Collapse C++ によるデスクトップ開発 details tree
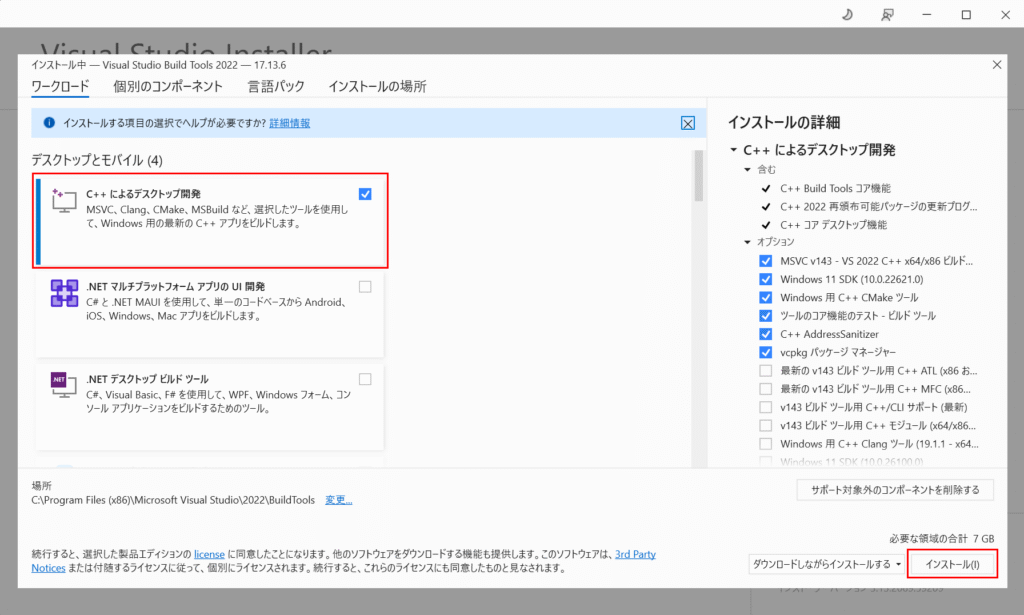The image size is (1024, 615). (x=733, y=150)
